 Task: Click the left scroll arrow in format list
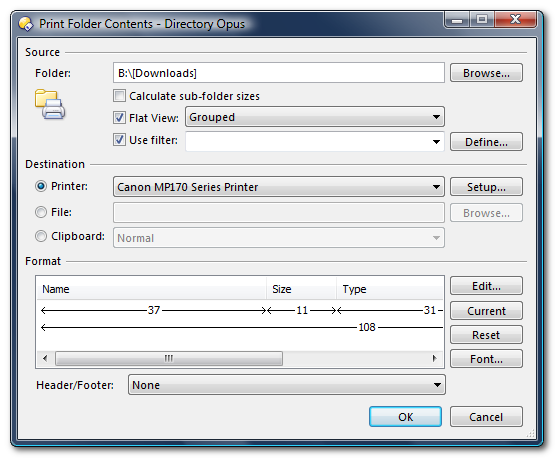(45, 358)
